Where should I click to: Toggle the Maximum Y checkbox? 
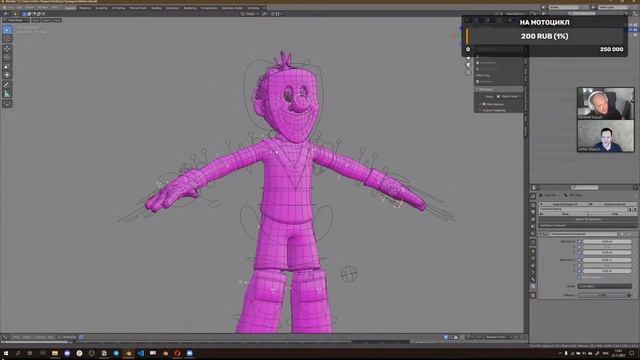point(579,265)
